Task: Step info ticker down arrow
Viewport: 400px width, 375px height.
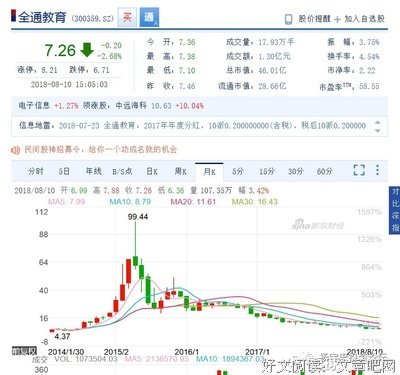Action: tap(378, 131)
